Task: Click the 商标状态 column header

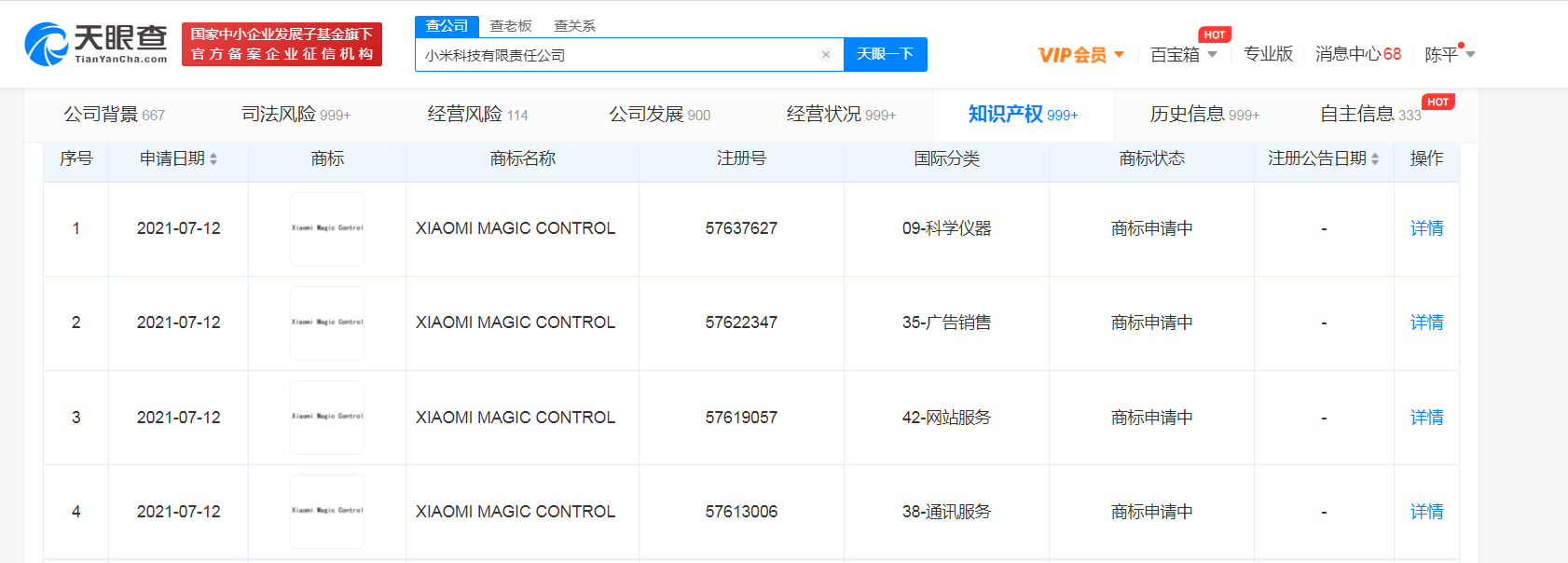Action: tap(1151, 158)
